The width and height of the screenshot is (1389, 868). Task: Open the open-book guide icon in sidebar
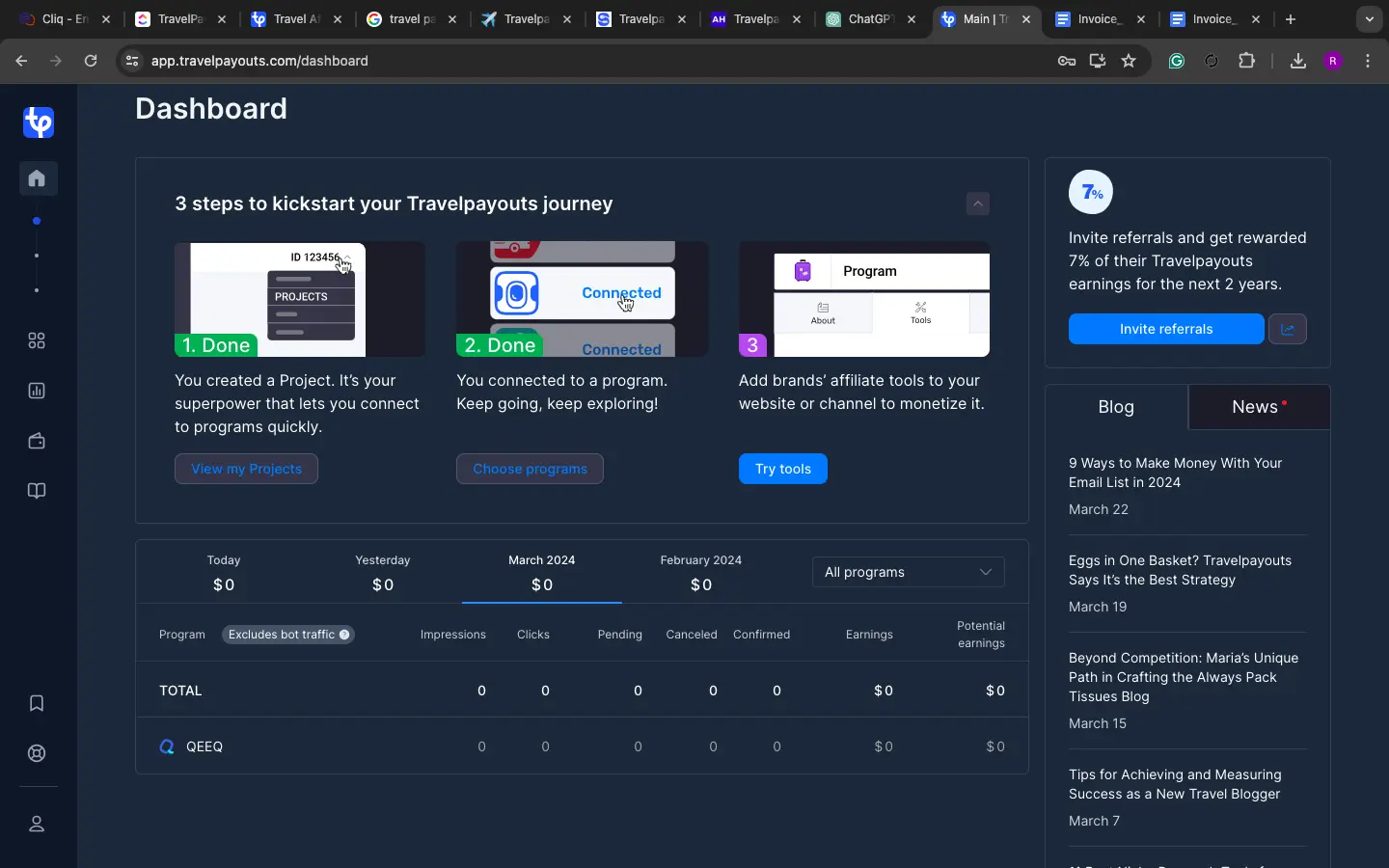click(37, 491)
